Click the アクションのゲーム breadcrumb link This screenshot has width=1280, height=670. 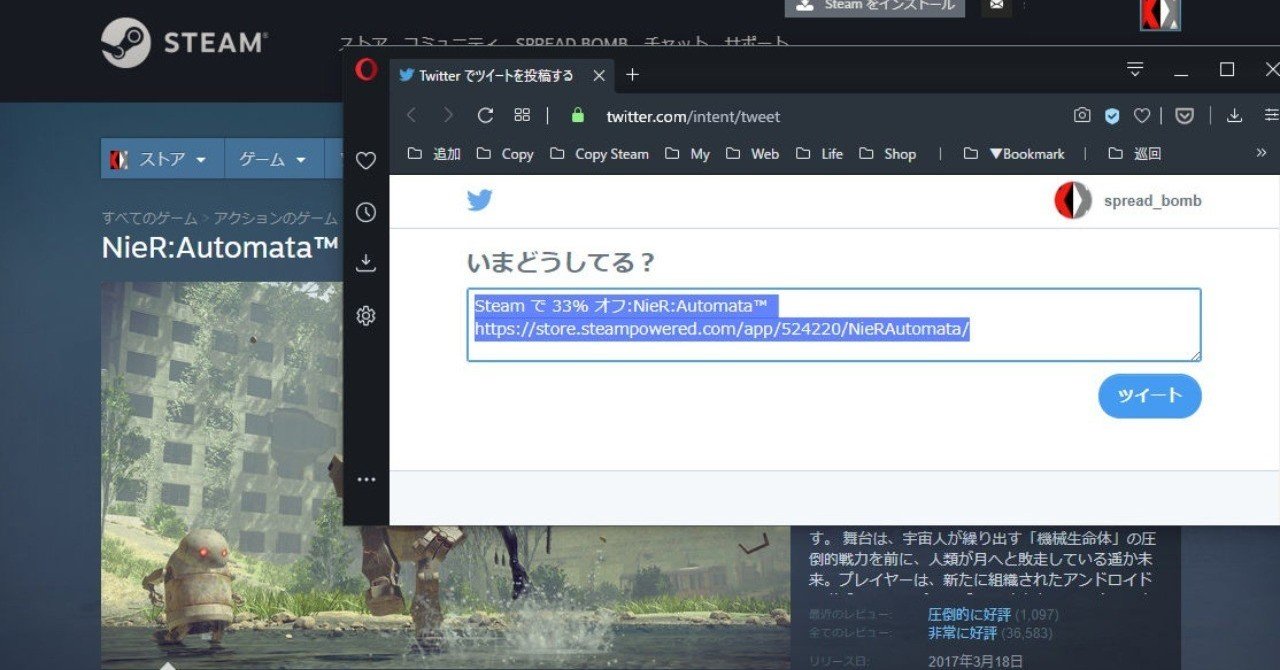(276, 217)
